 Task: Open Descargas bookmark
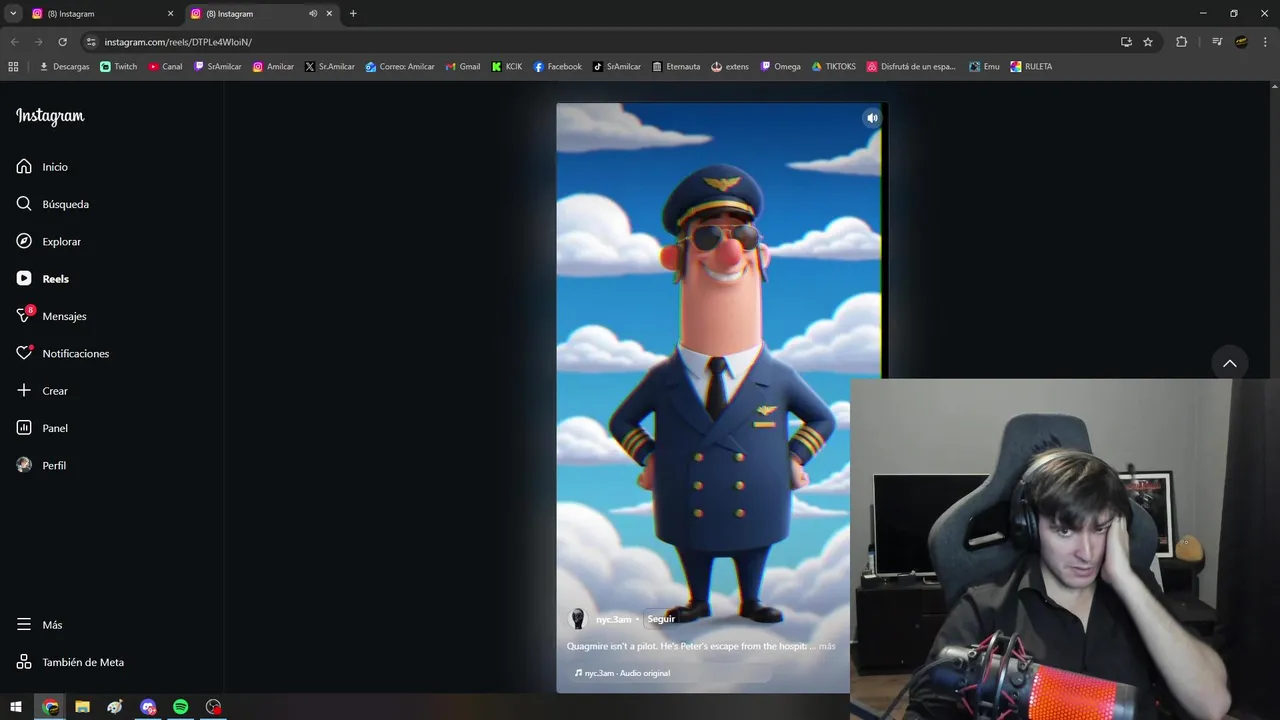pyautogui.click(x=64, y=67)
